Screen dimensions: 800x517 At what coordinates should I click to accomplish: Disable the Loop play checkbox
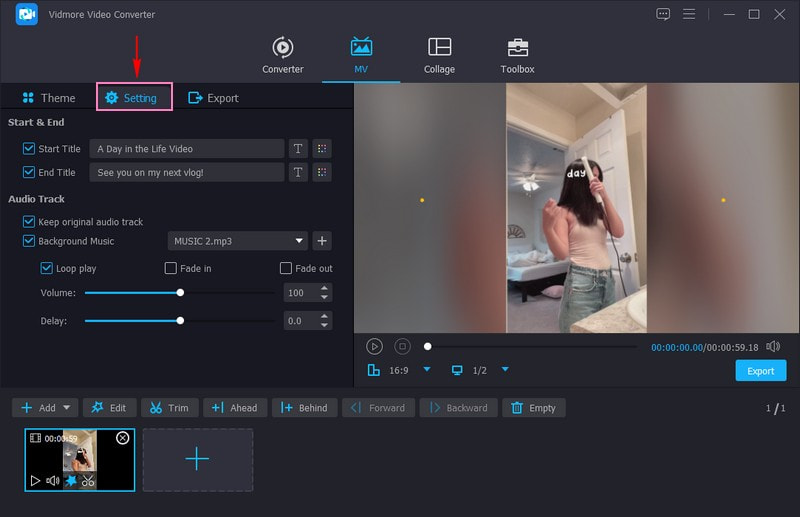[x=47, y=269]
